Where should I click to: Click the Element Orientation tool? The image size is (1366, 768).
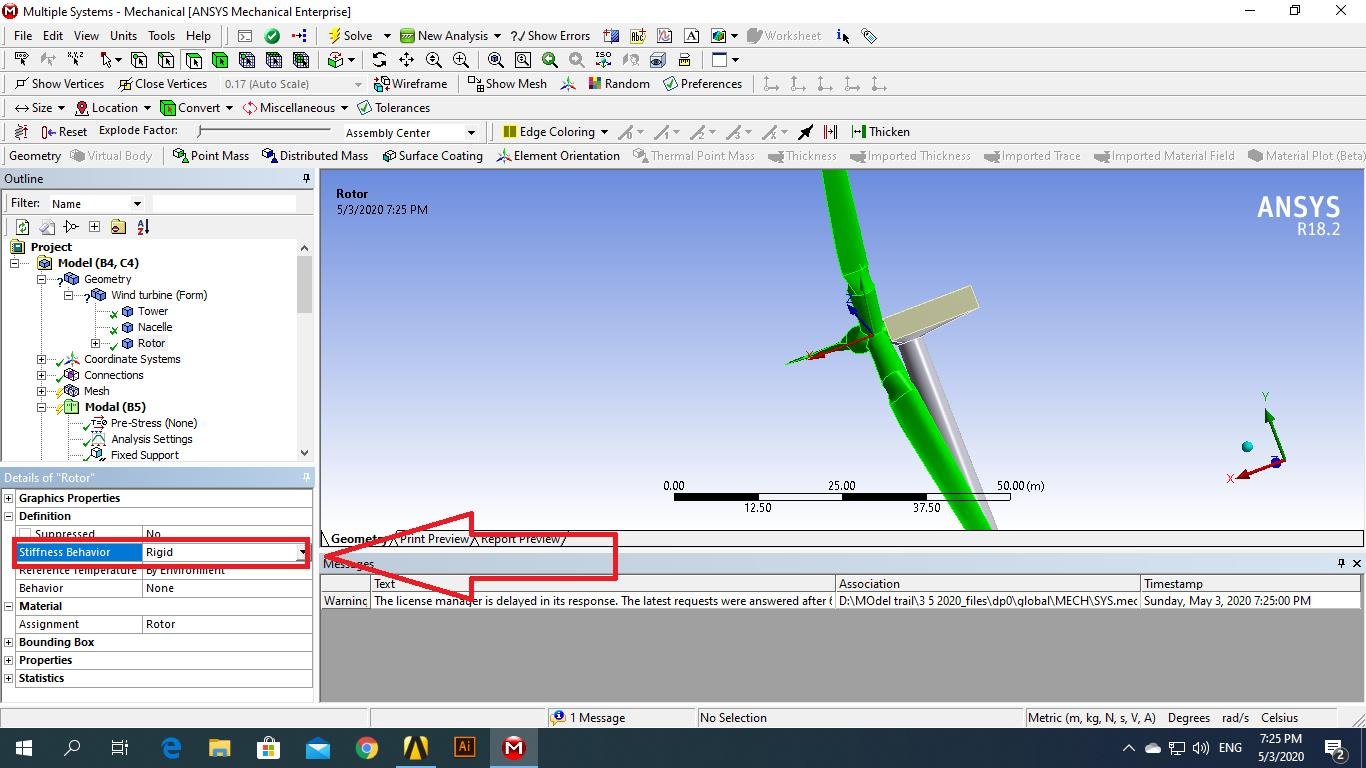[558, 156]
